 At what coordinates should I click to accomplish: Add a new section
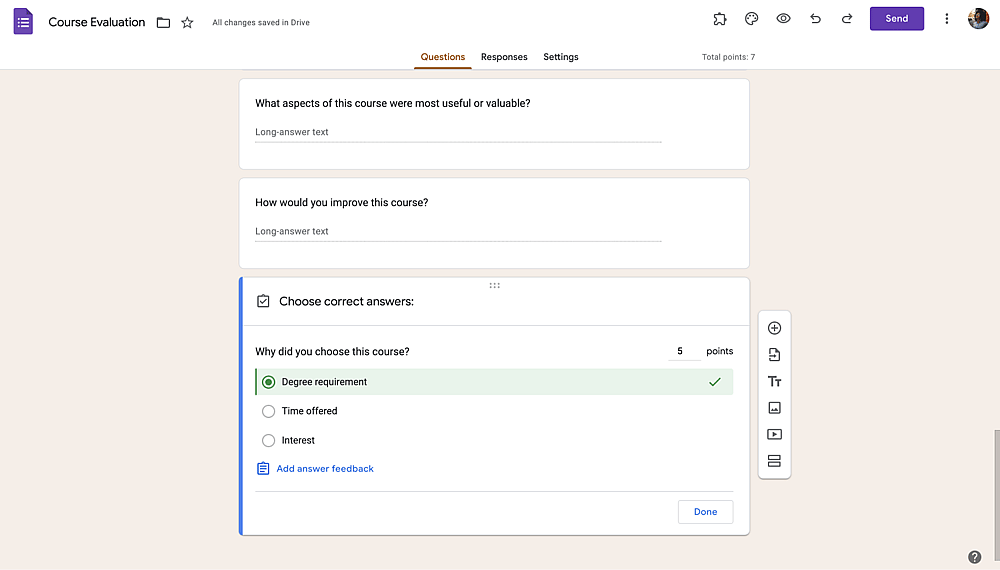coord(774,461)
